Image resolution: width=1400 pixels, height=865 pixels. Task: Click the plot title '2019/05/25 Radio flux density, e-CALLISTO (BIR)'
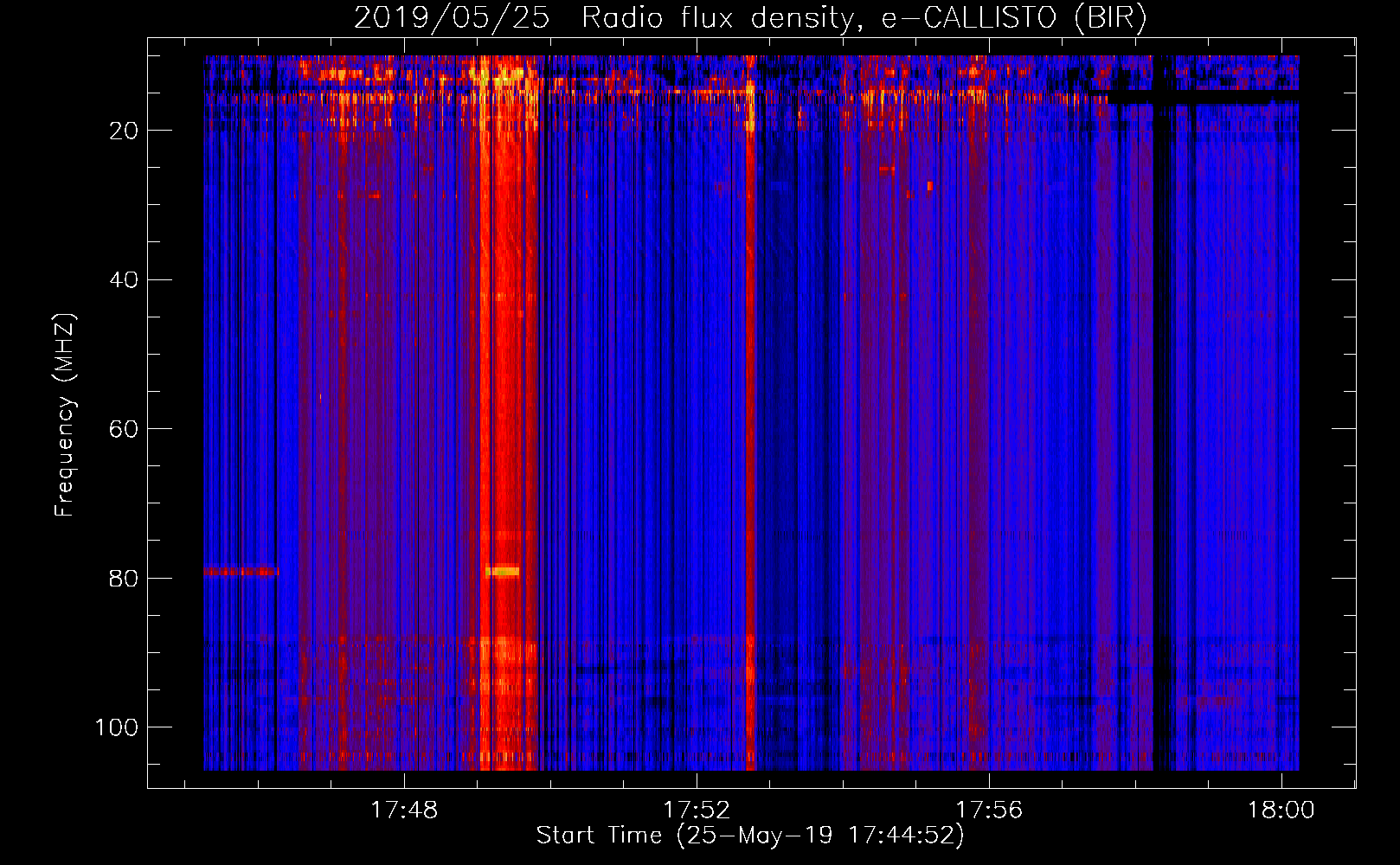[x=750, y=17]
